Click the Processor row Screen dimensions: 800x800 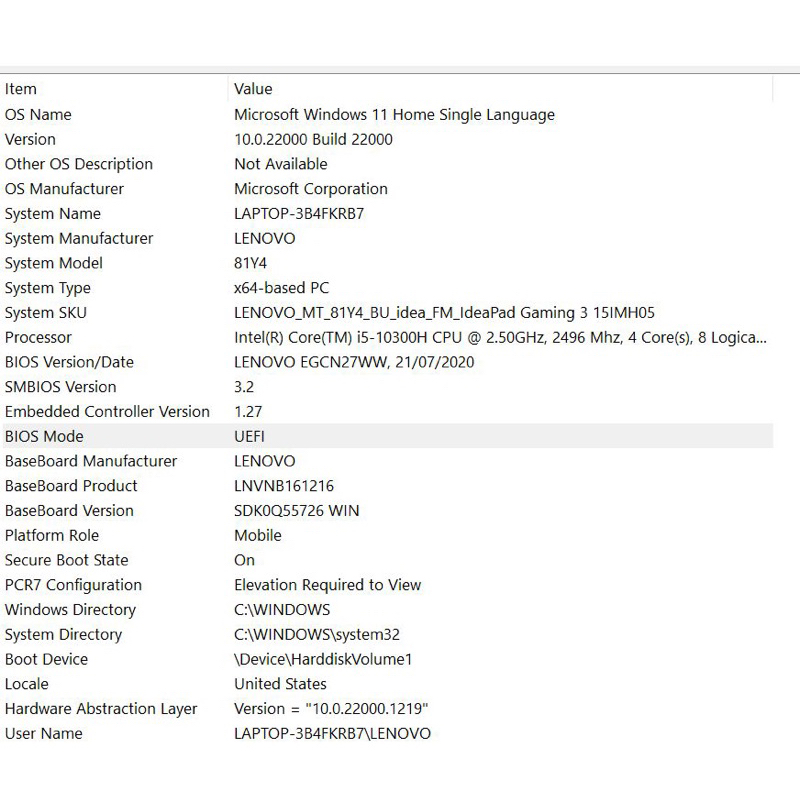[x=38, y=337]
